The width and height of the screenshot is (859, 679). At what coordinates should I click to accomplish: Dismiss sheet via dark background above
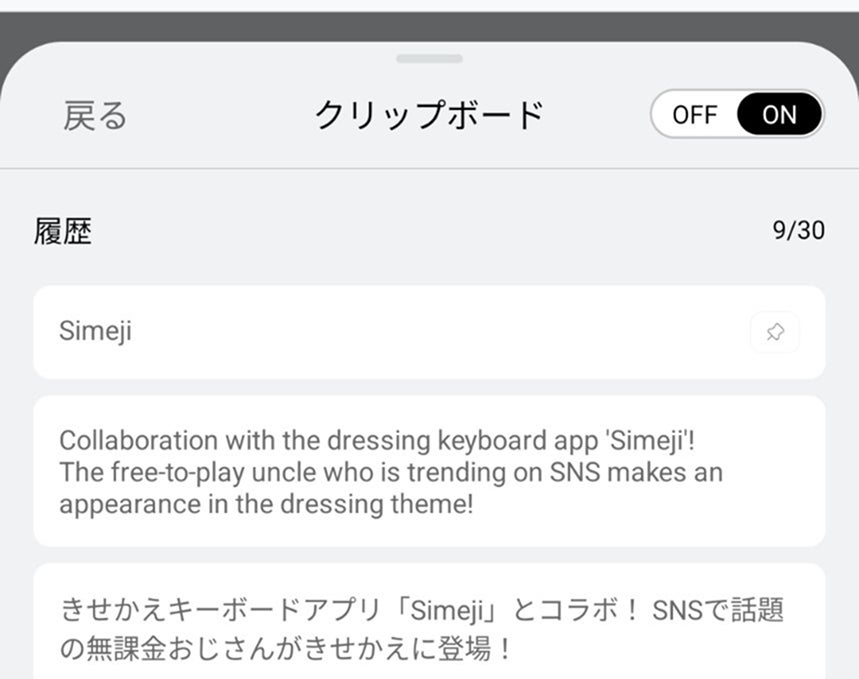429,22
